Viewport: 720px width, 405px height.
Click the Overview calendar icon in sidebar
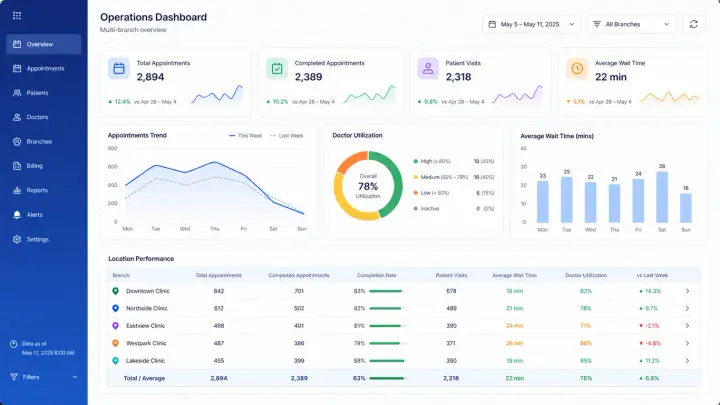tap(17, 44)
